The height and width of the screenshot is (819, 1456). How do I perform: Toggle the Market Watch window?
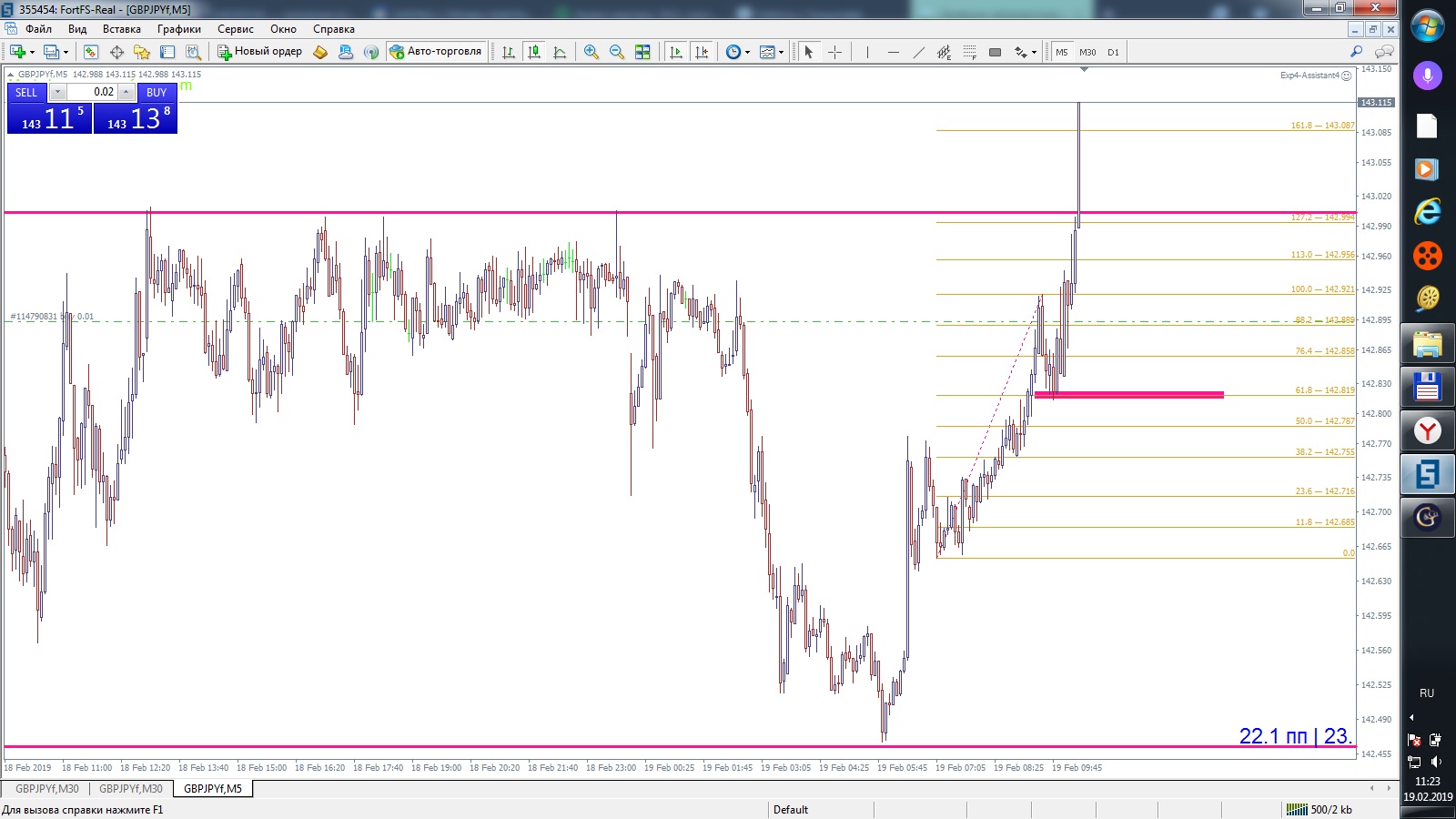pos(91,52)
